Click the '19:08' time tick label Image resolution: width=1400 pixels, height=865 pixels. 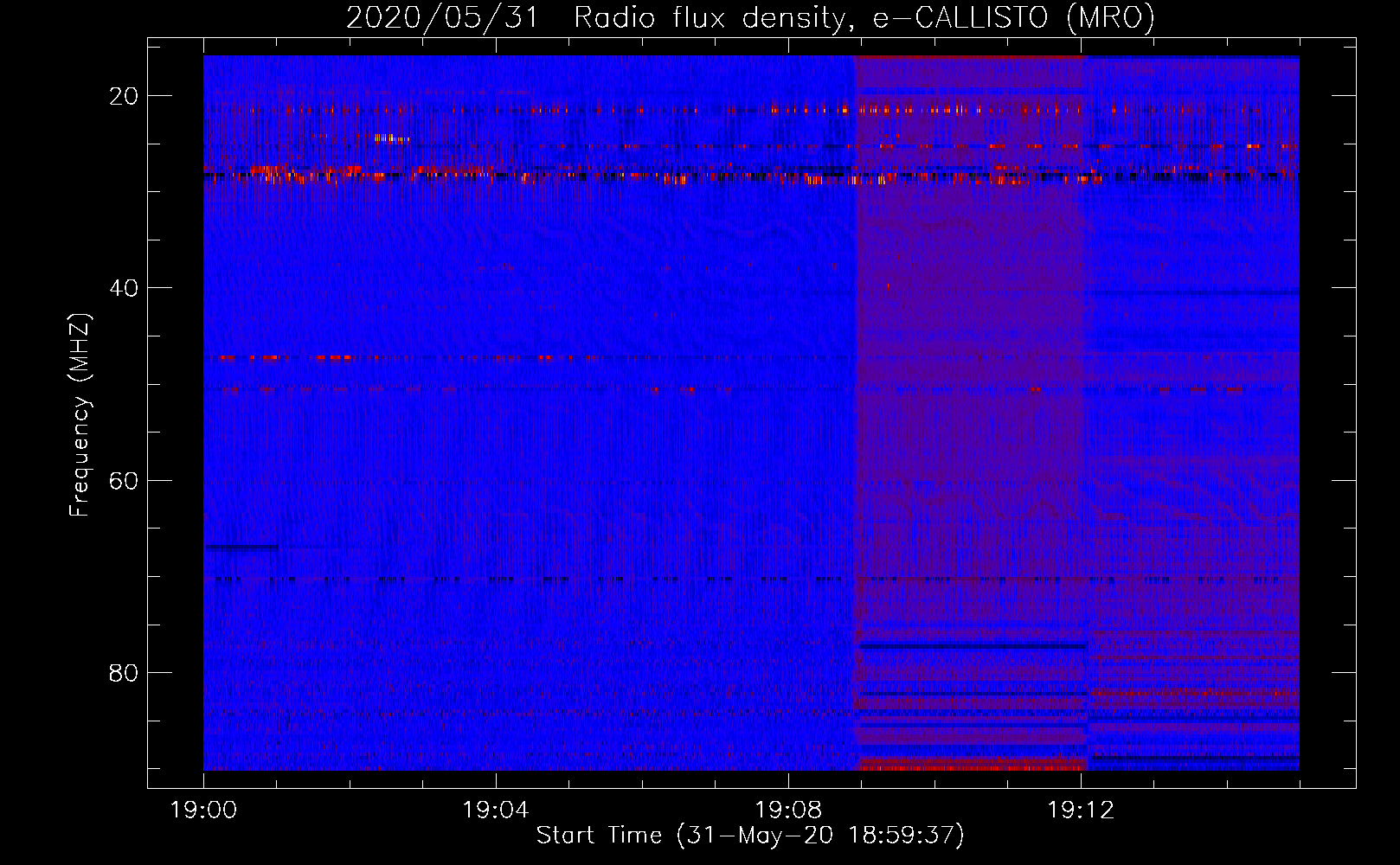coord(788,811)
